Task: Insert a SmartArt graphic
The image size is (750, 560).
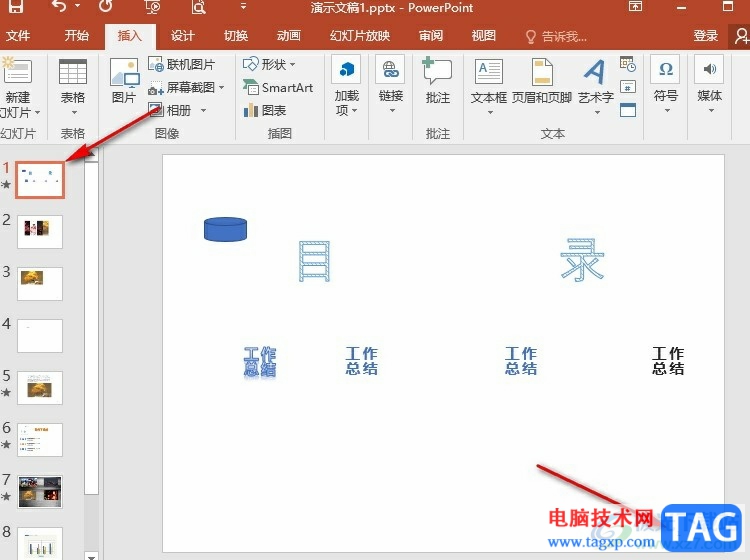Action: 278,88
